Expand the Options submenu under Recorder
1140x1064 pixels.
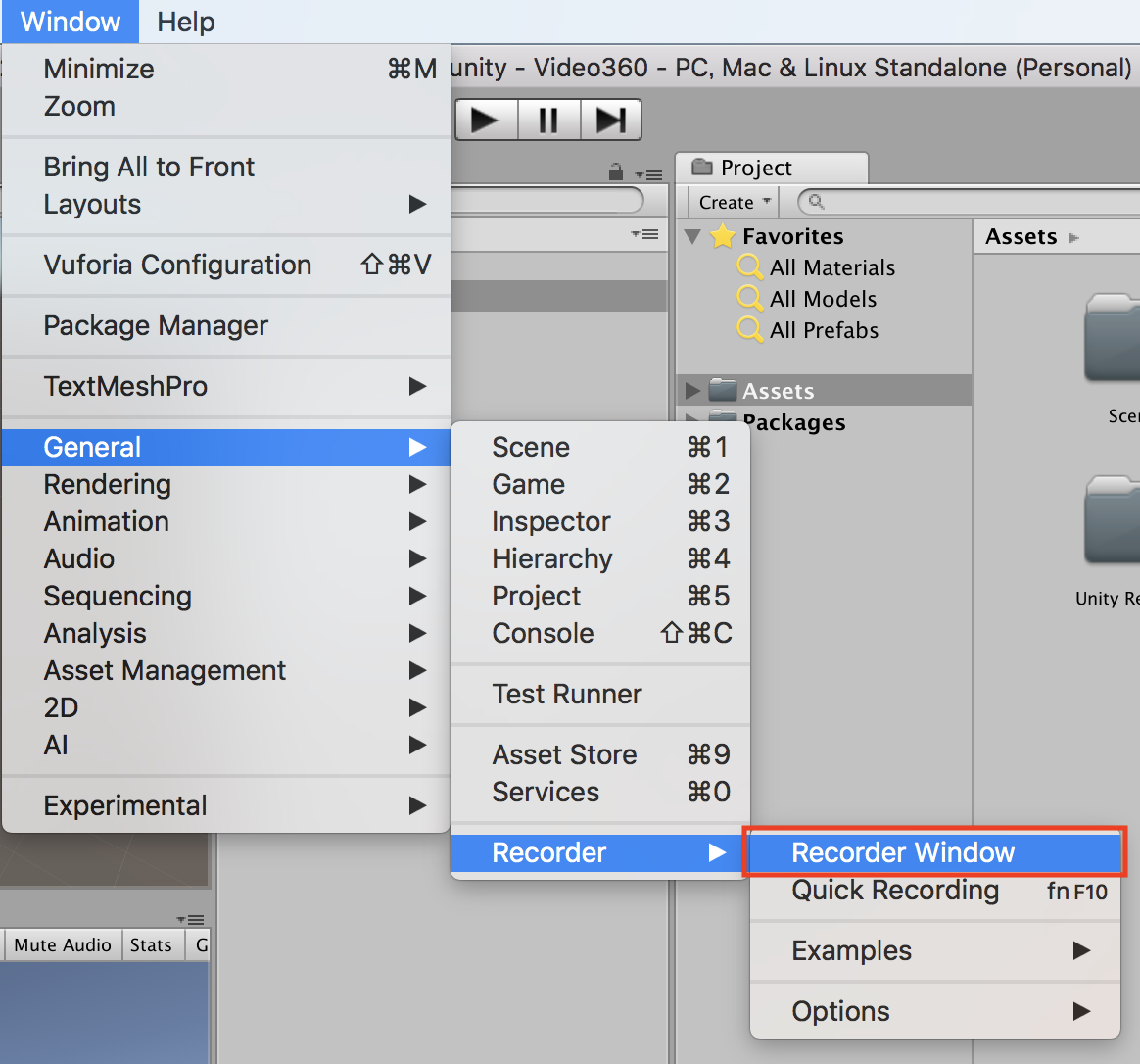click(841, 1011)
